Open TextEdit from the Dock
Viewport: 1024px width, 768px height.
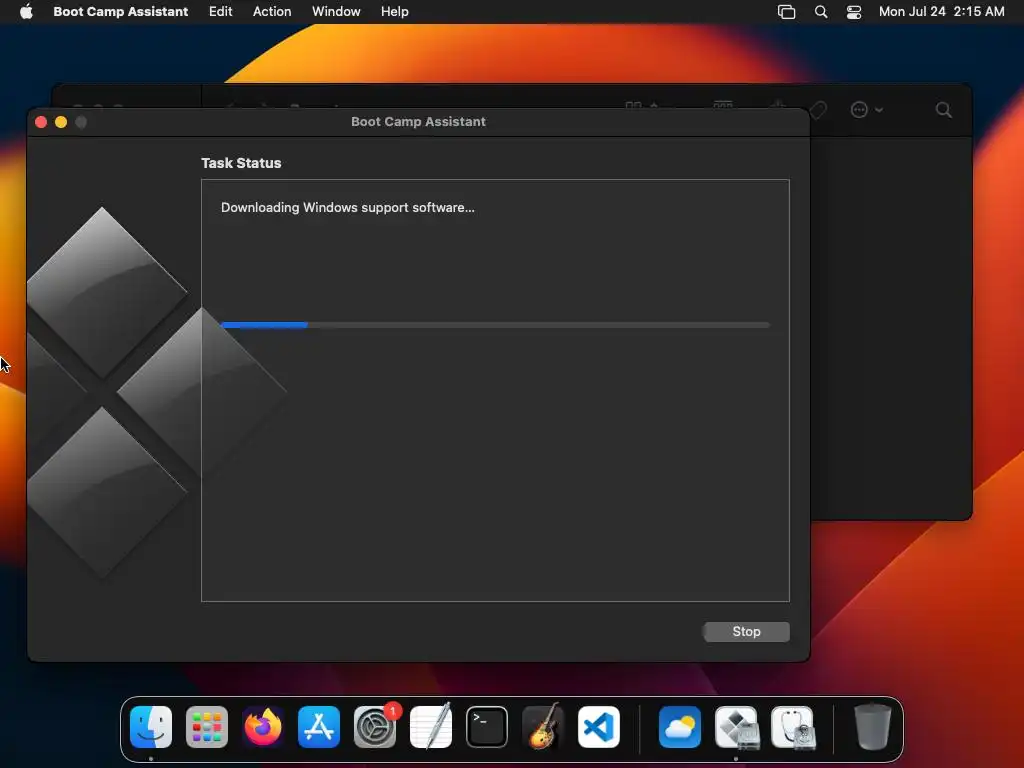coord(431,727)
